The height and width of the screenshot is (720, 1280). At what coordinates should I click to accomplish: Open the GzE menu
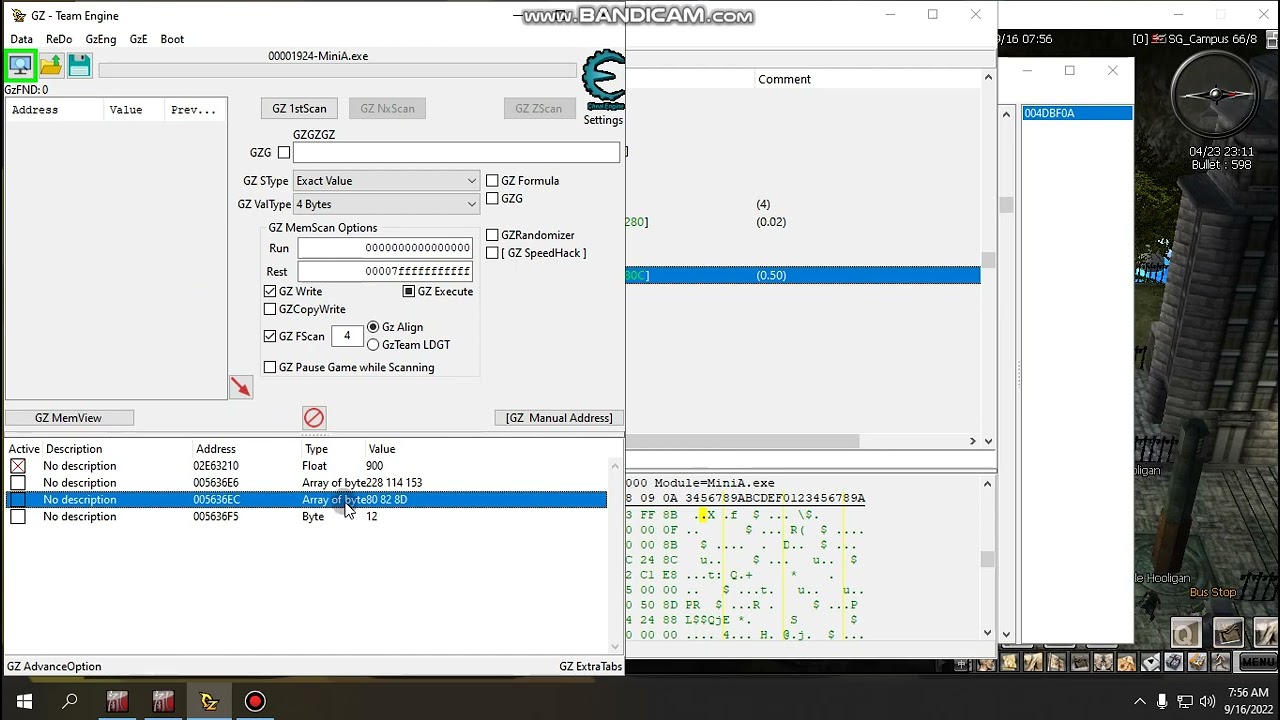[x=138, y=39]
